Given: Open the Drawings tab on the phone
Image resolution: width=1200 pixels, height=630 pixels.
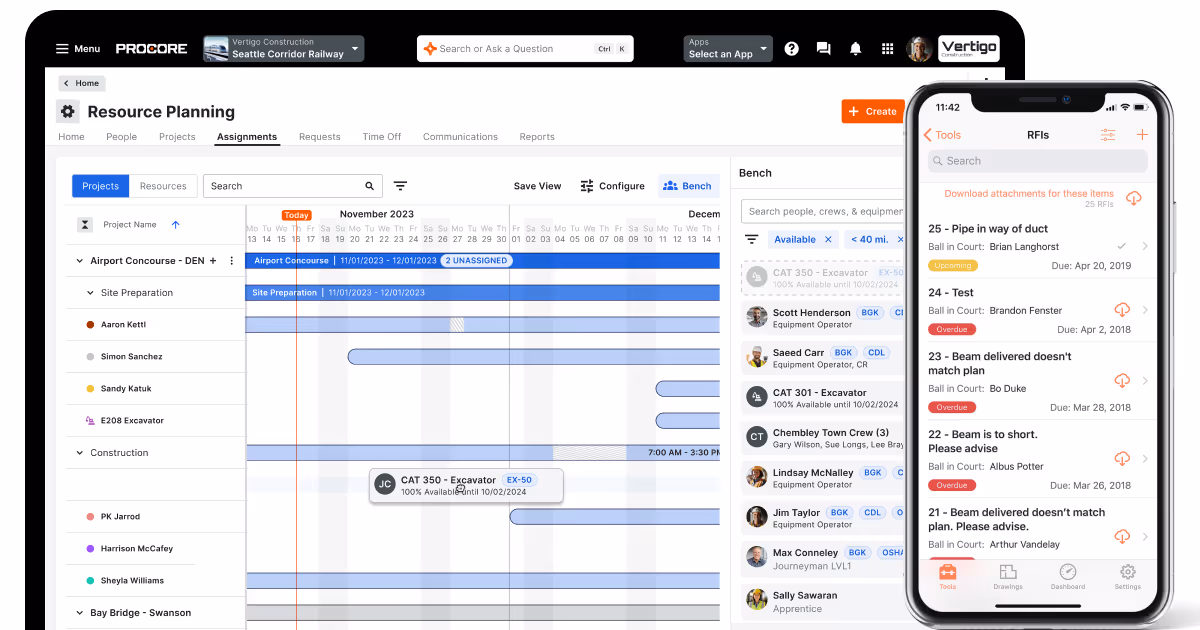Looking at the screenshot, I should [x=1008, y=577].
